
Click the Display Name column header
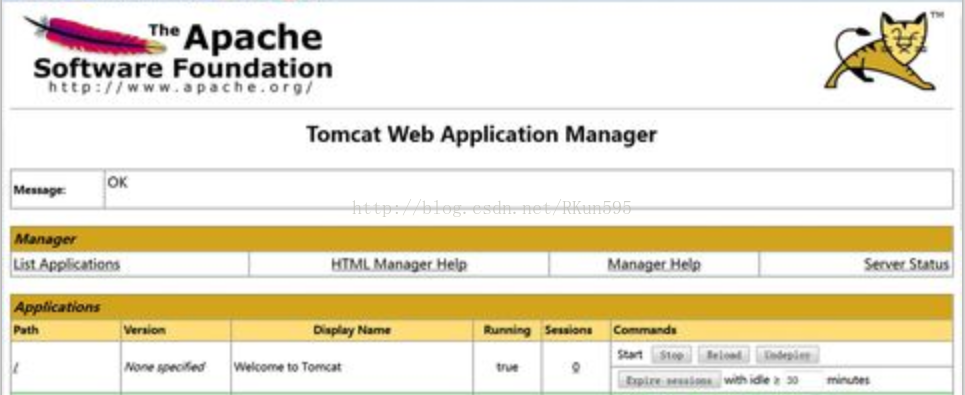[351, 330]
